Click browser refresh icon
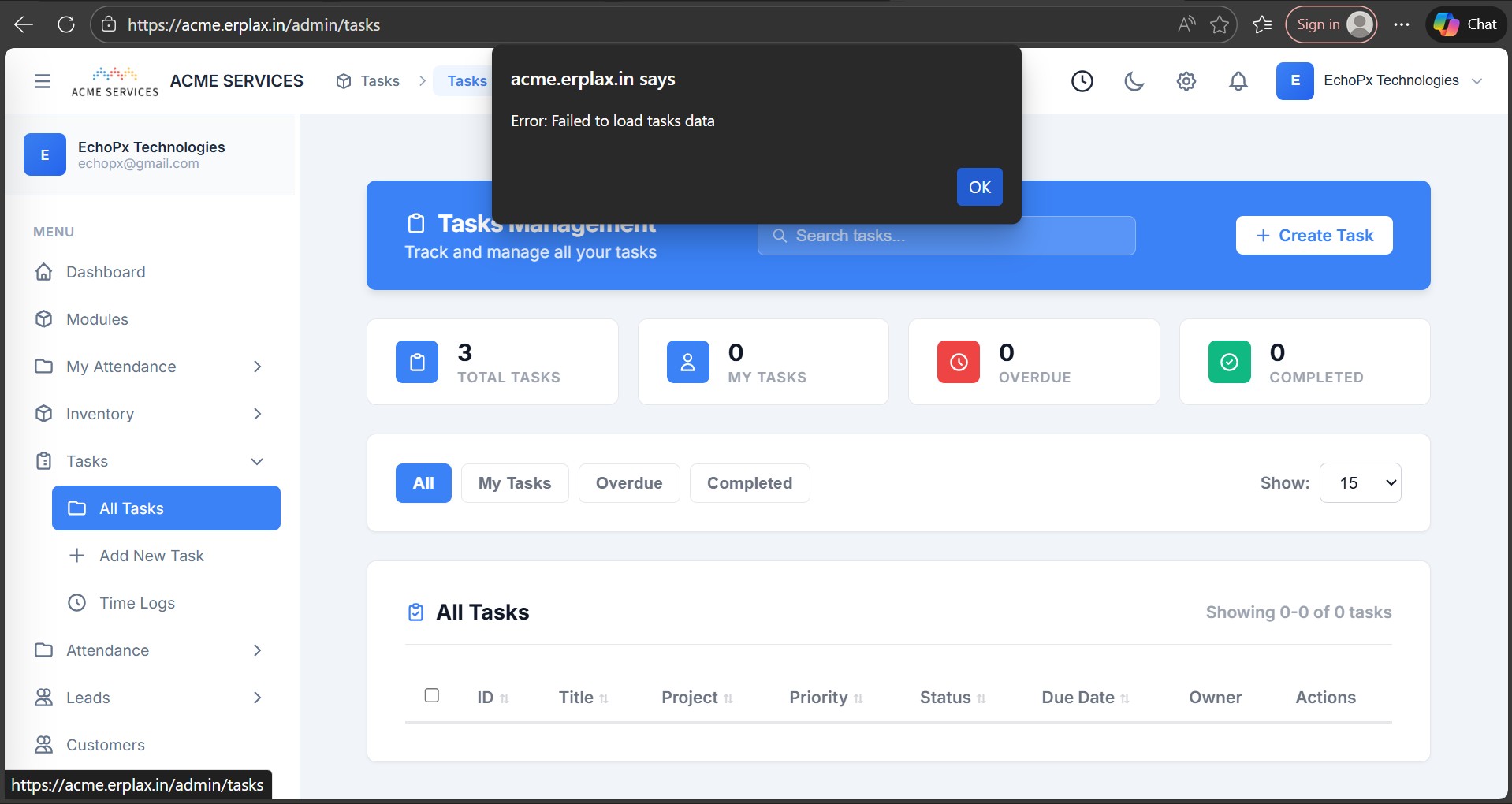Viewport: 1512px width, 804px height. coord(66,24)
